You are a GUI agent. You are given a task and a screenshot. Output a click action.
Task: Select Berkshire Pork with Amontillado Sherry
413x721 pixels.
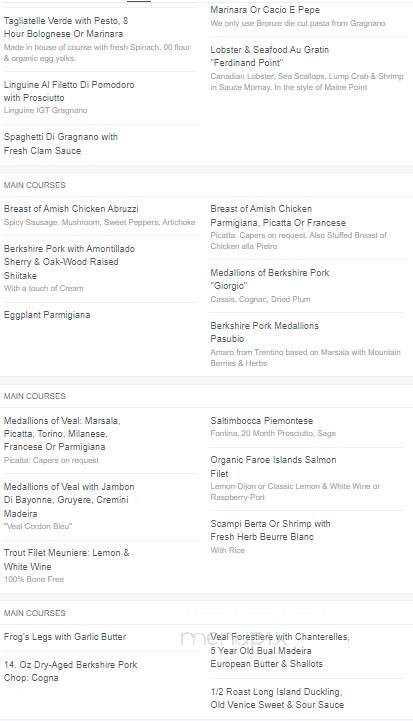tap(69, 262)
